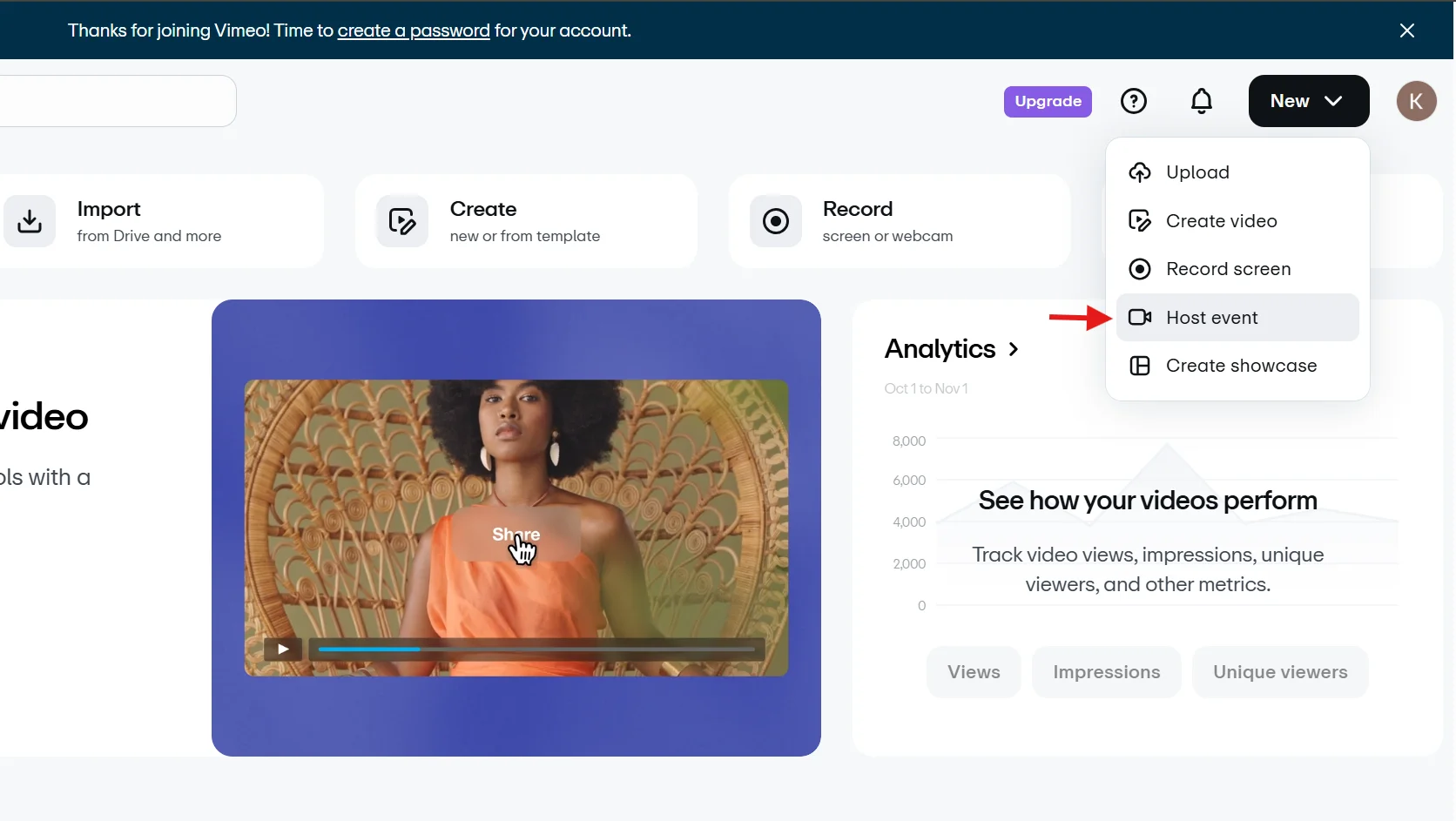The image size is (1456, 821).
Task: Click the Upgrade button
Action: (x=1048, y=101)
